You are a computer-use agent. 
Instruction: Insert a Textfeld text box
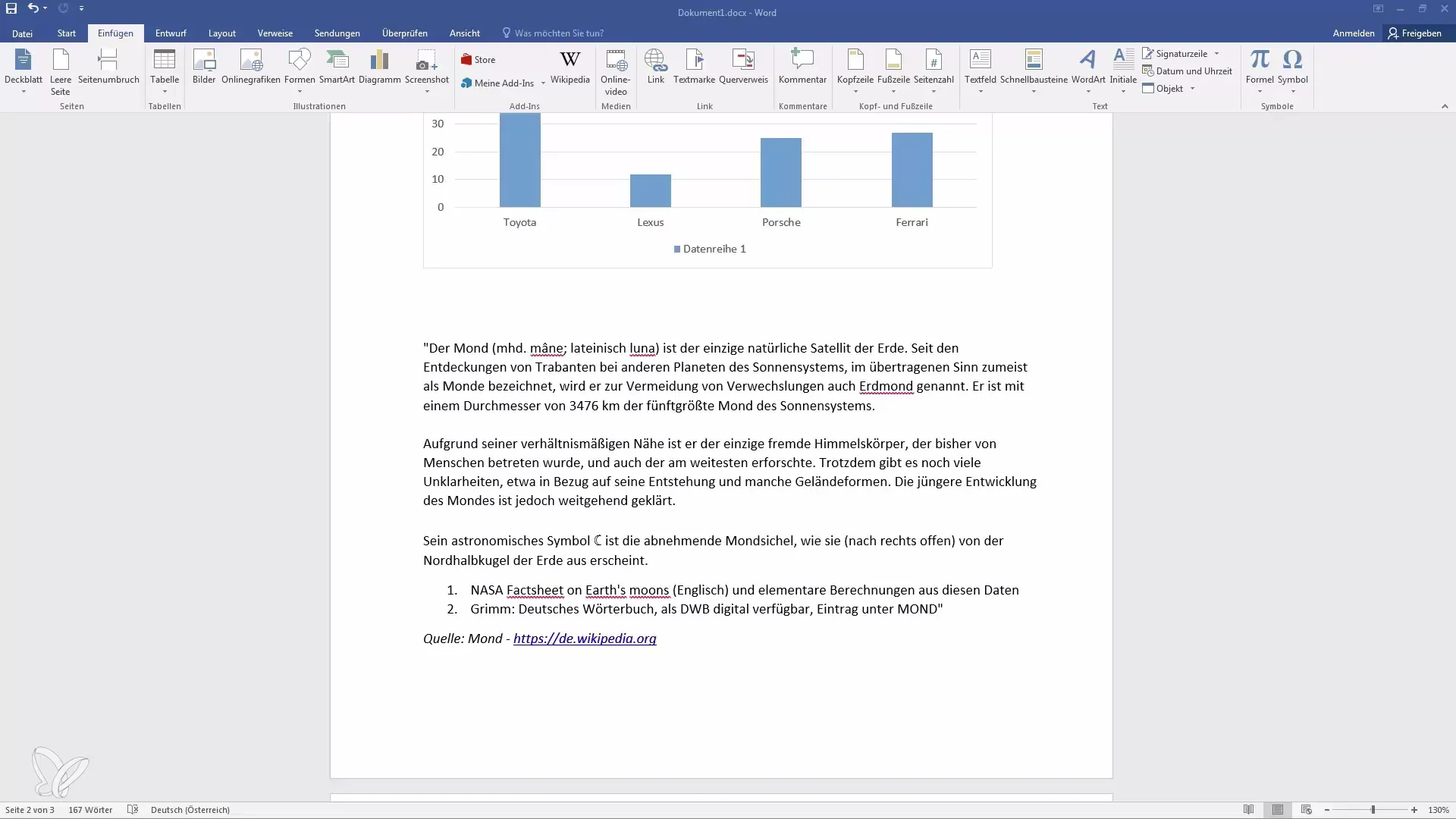point(981,71)
